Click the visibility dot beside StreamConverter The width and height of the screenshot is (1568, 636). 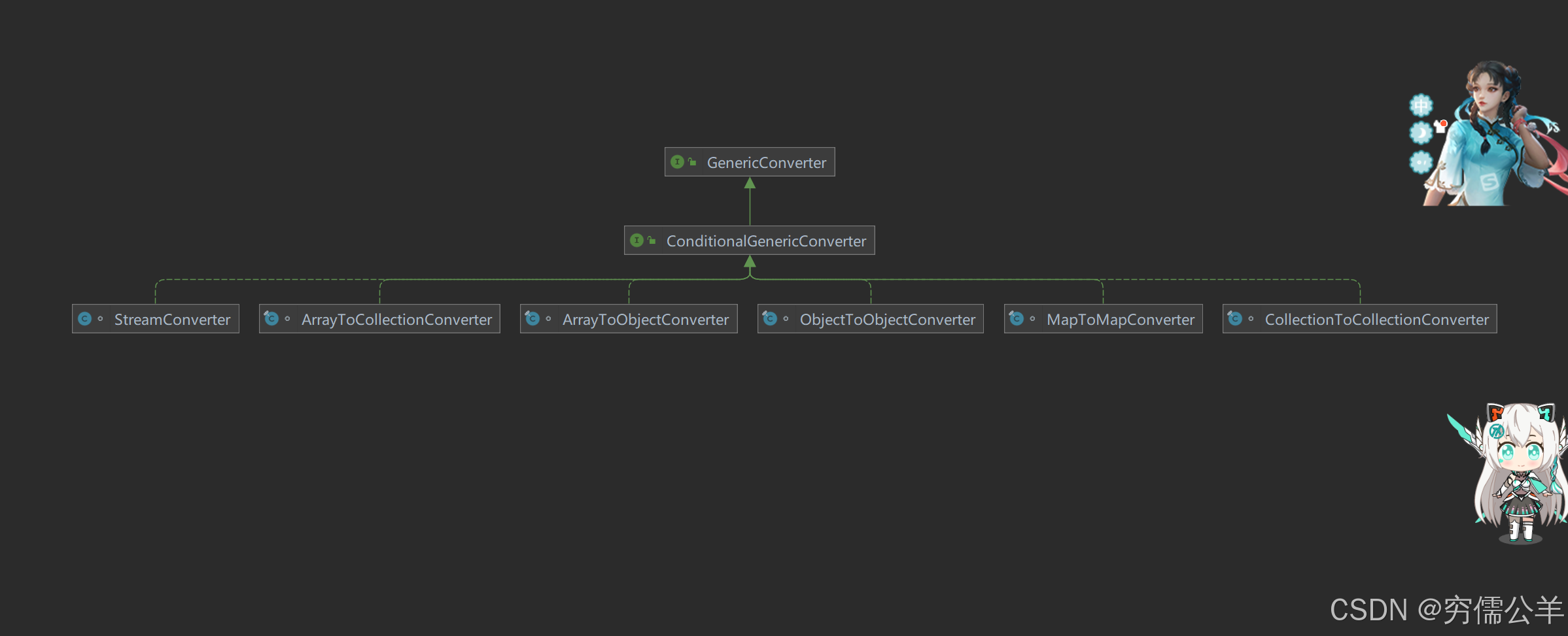click(x=100, y=319)
